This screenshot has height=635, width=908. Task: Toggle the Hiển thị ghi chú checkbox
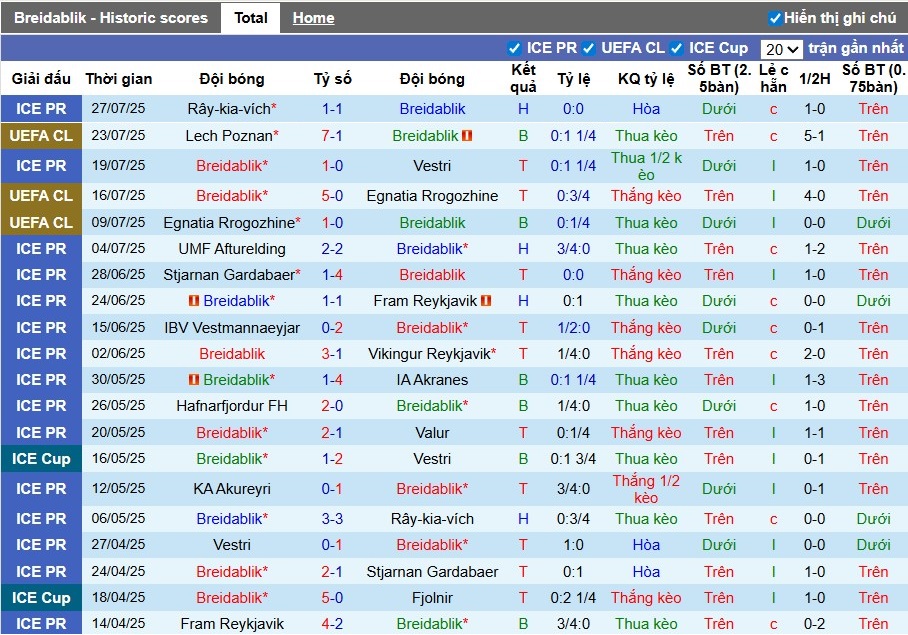pyautogui.click(x=775, y=19)
